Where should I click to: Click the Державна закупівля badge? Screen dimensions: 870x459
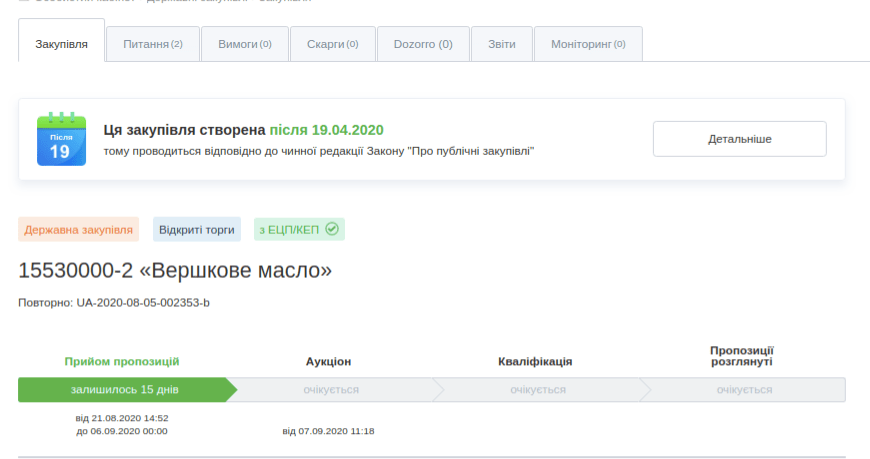coord(79,229)
